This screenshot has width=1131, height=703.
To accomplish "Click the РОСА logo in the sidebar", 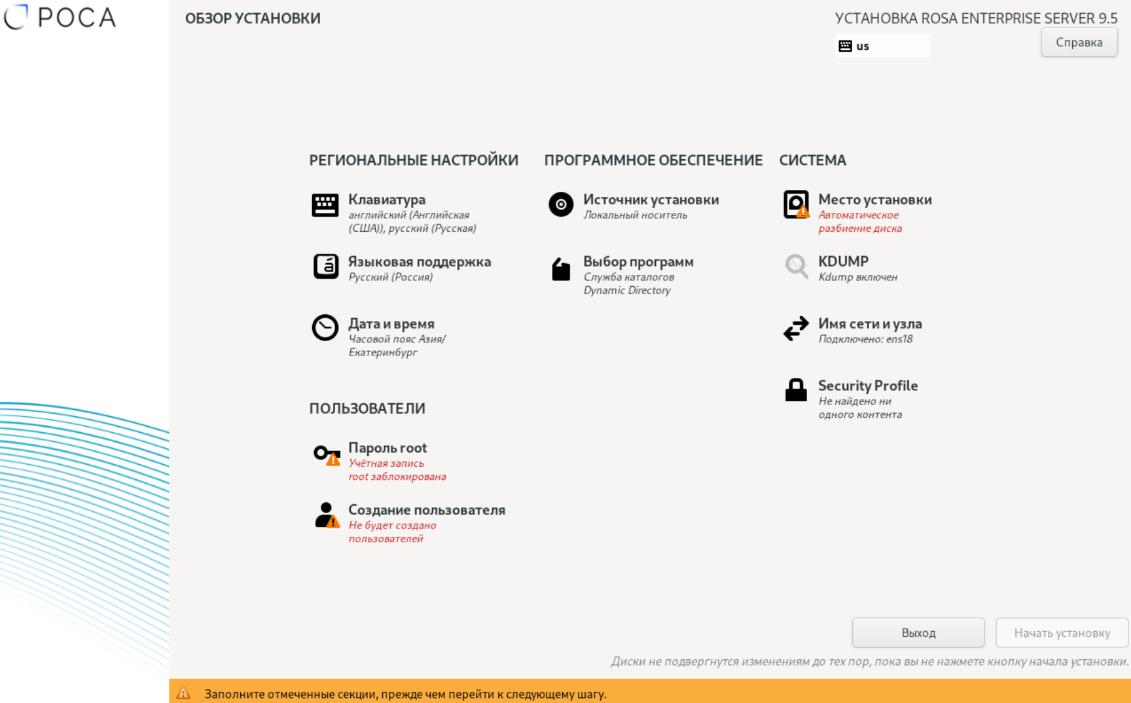I will [x=60, y=18].
